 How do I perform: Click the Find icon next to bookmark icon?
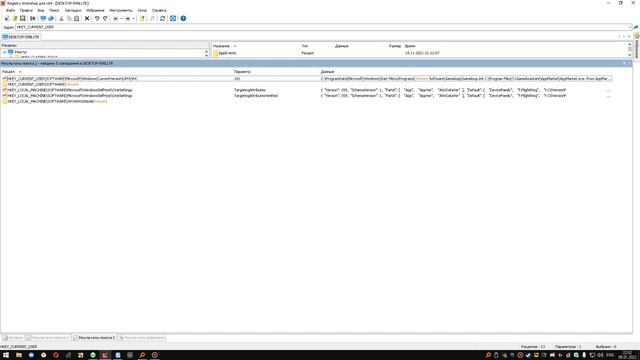pos(152,18)
